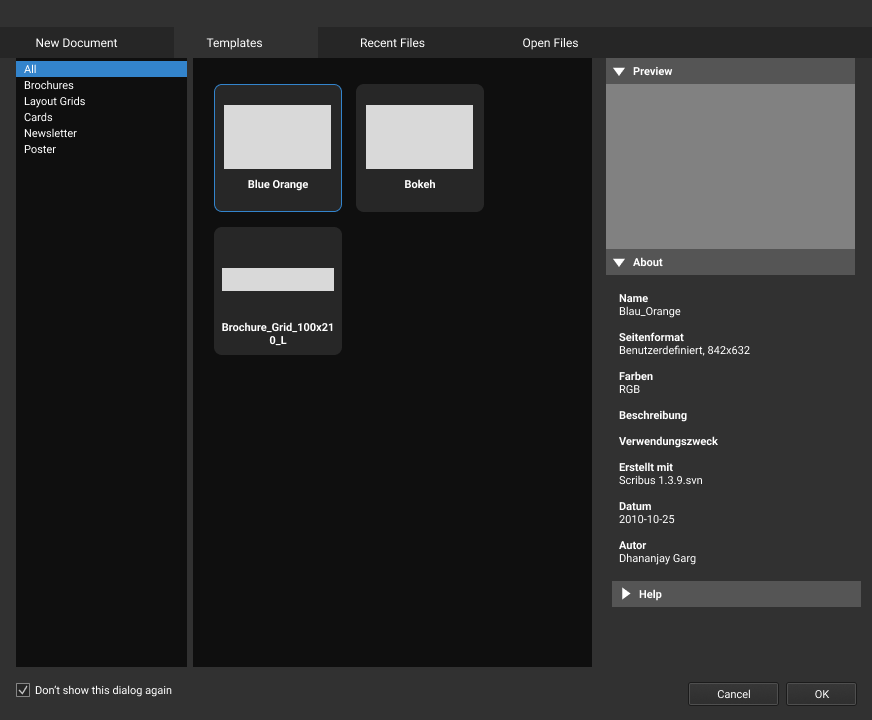Pick the Newsletter category

click(50, 134)
